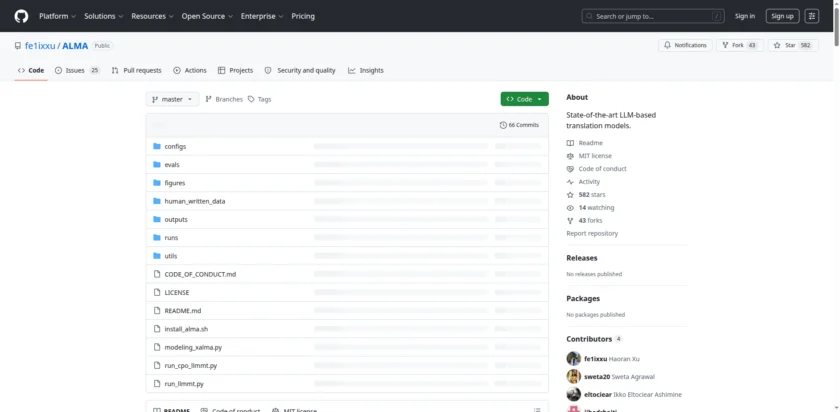Screen dimensions: 840x412
Task: Open the MIT license link
Action: 595,156
